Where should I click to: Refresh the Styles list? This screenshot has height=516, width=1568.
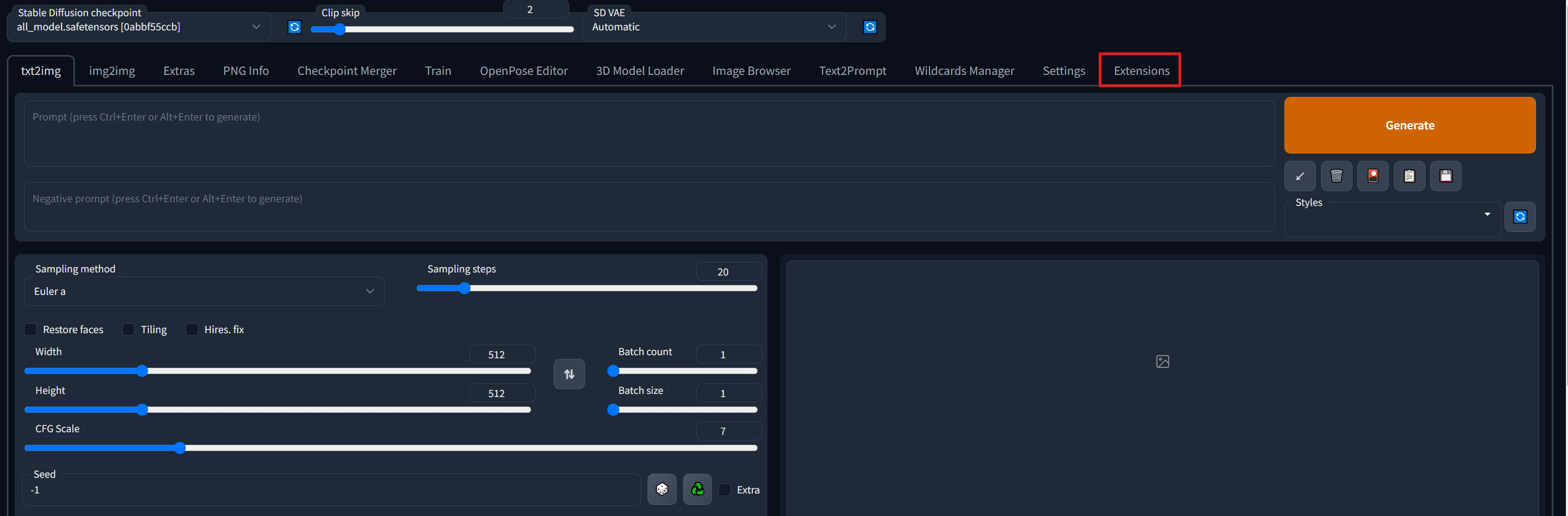(x=1520, y=217)
